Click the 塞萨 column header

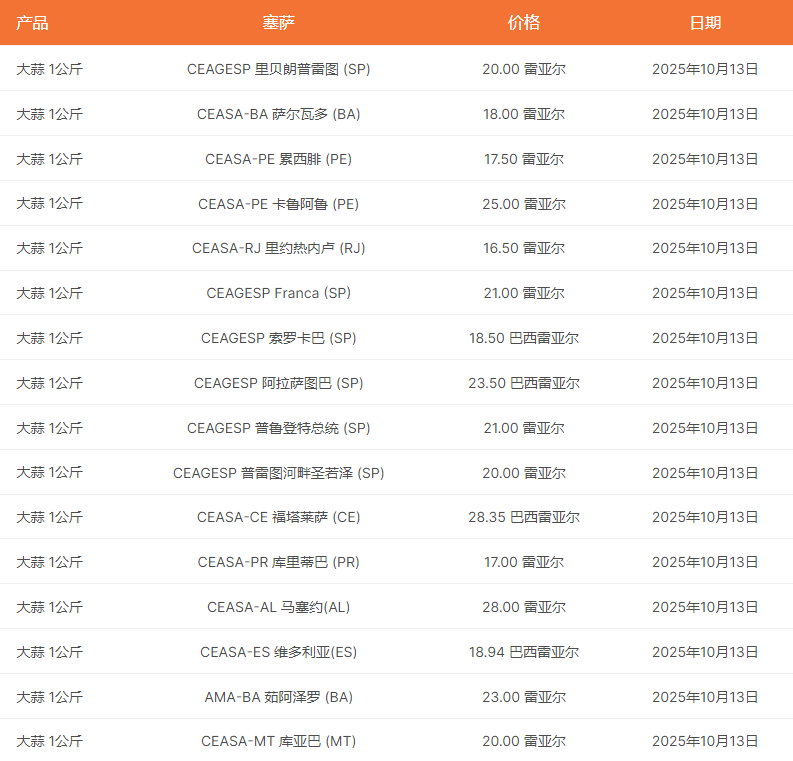click(278, 23)
